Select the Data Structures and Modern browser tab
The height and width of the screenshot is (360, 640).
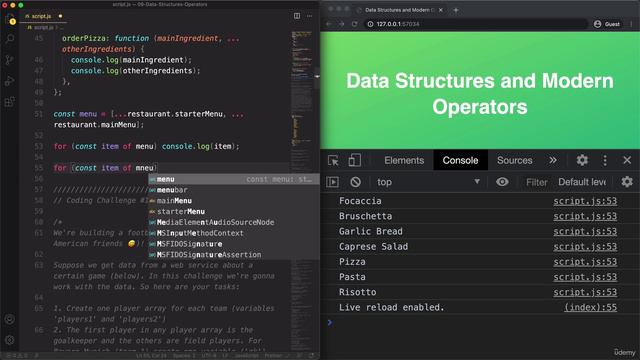[400, 10]
